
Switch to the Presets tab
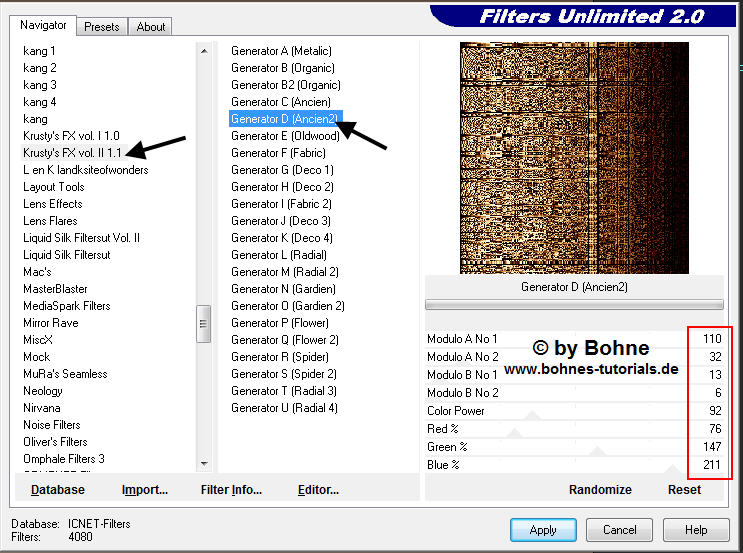click(102, 27)
